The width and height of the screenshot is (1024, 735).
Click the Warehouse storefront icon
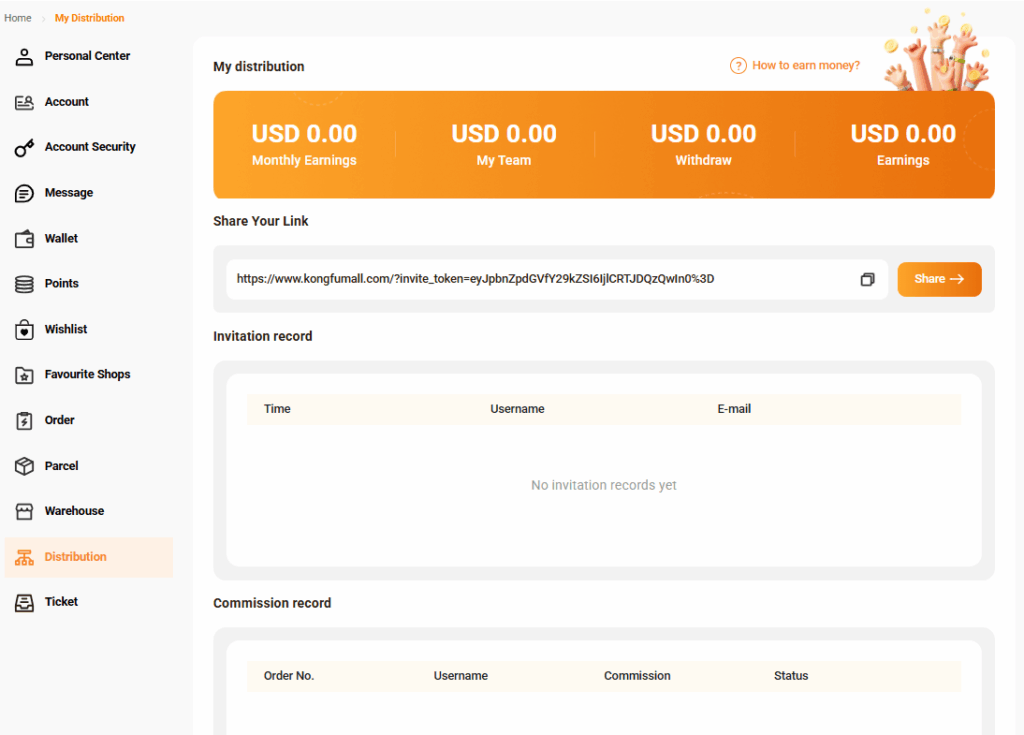click(25, 511)
